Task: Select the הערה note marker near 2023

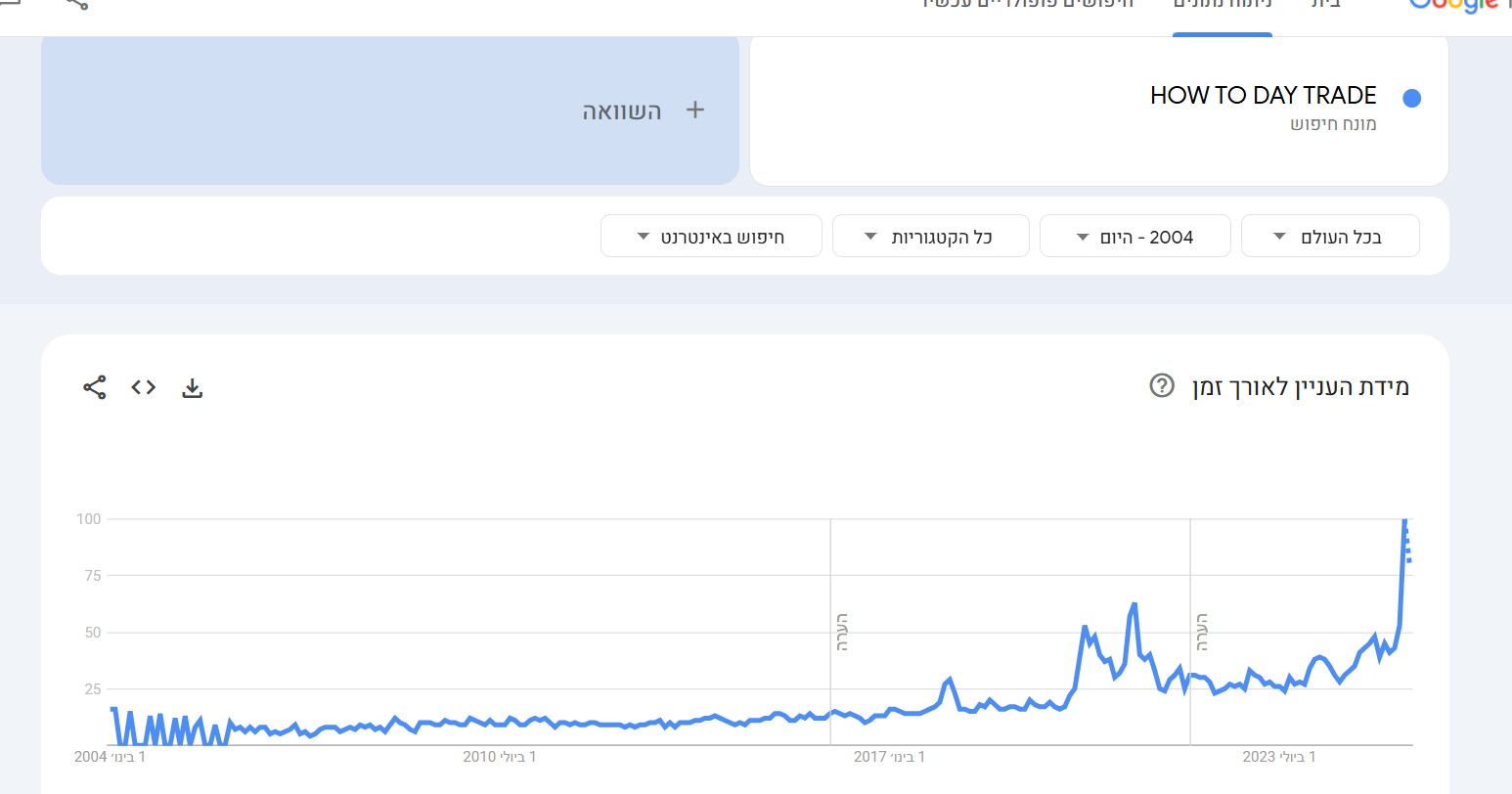Action: (x=1202, y=632)
